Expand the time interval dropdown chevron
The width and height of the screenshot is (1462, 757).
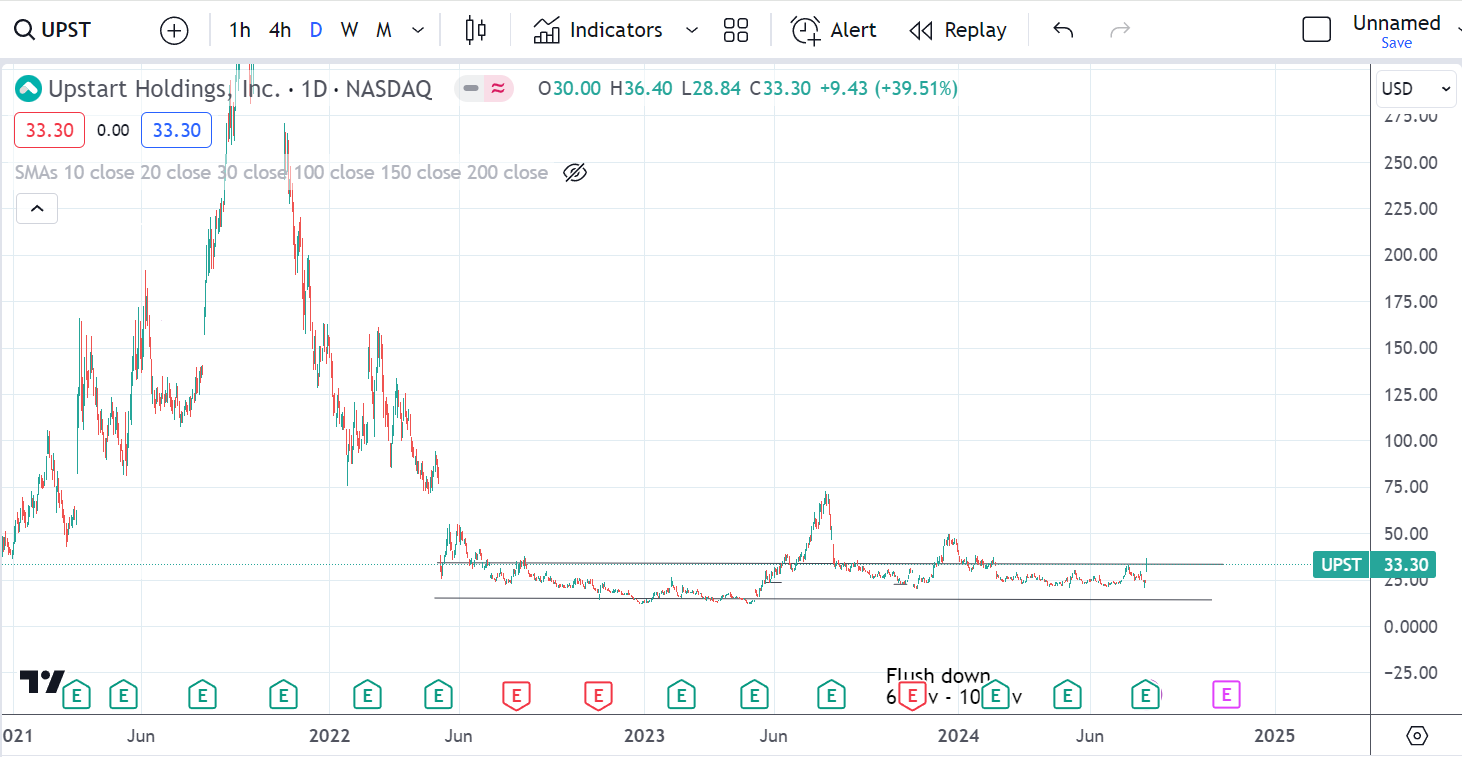[418, 30]
